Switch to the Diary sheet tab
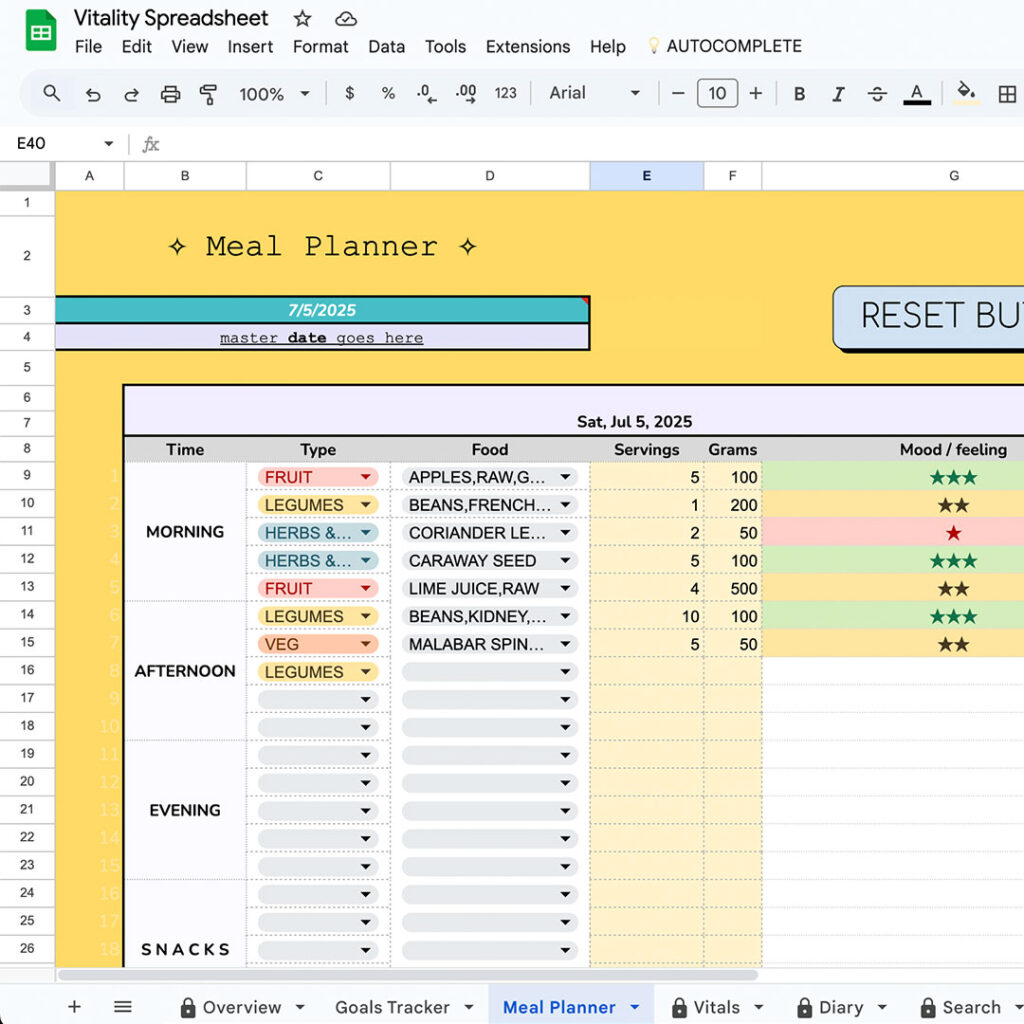Viewport: 1024px width, 1024px height. [830, 1007]
